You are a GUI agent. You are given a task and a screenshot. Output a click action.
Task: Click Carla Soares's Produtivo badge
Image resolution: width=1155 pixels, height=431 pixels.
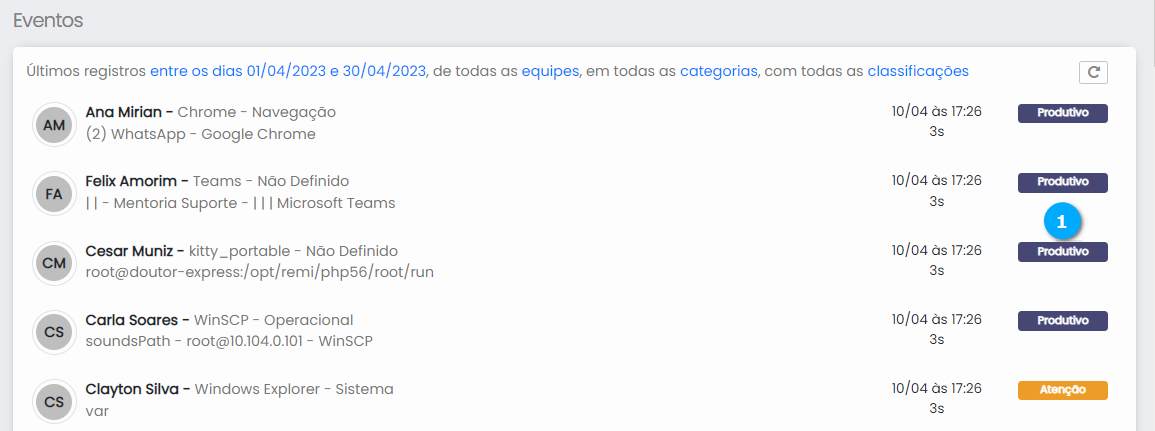tap(1062, 321)
